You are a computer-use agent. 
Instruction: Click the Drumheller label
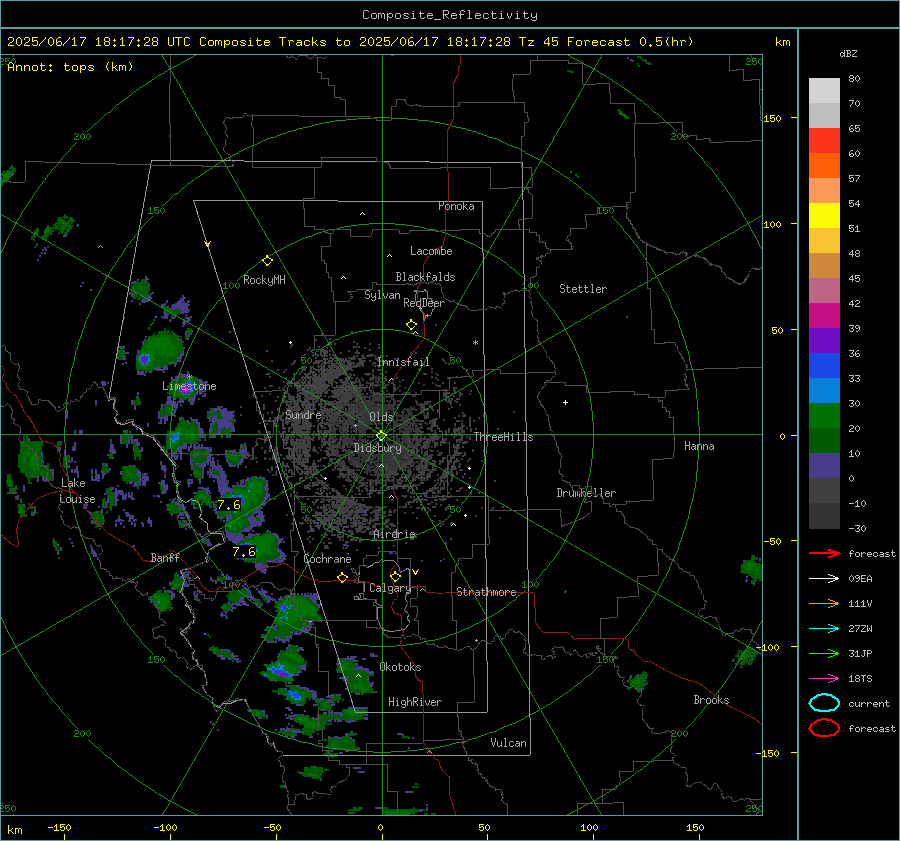coord(586,493)
